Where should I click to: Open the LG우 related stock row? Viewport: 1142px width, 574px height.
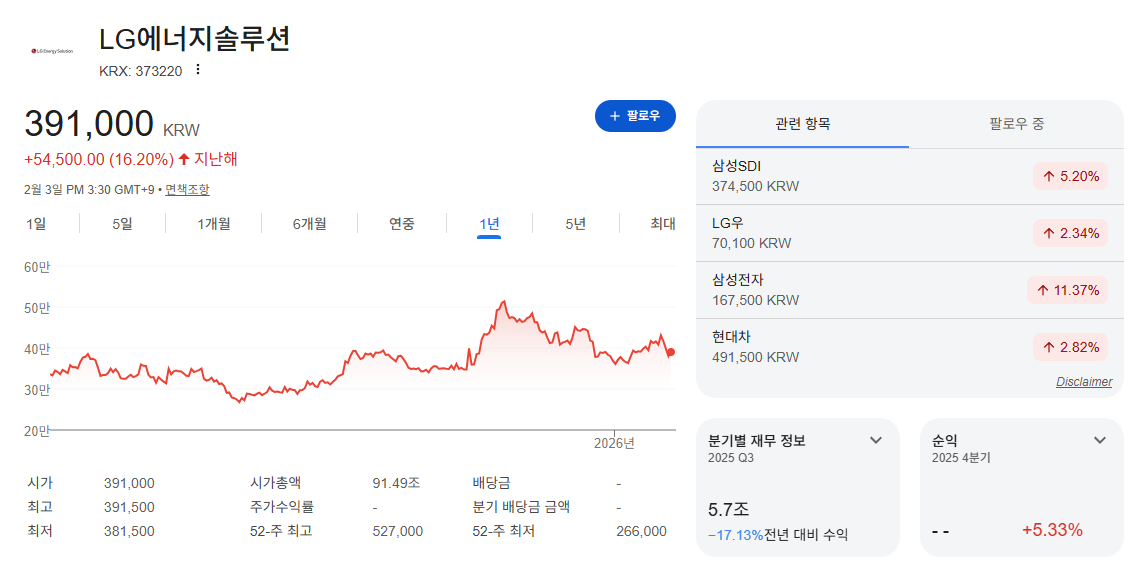[910, 233]
